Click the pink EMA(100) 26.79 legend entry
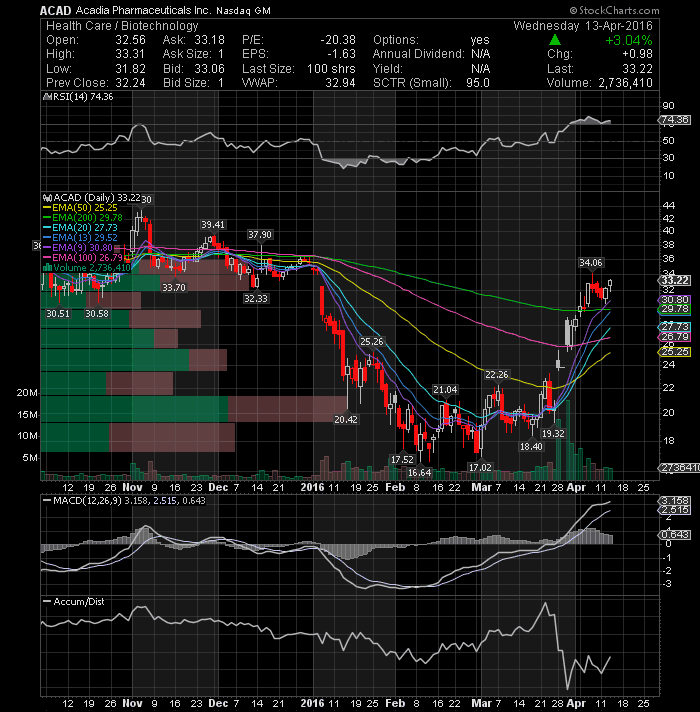This screenshot has width=700, height=712. click(x=83, y=257)
